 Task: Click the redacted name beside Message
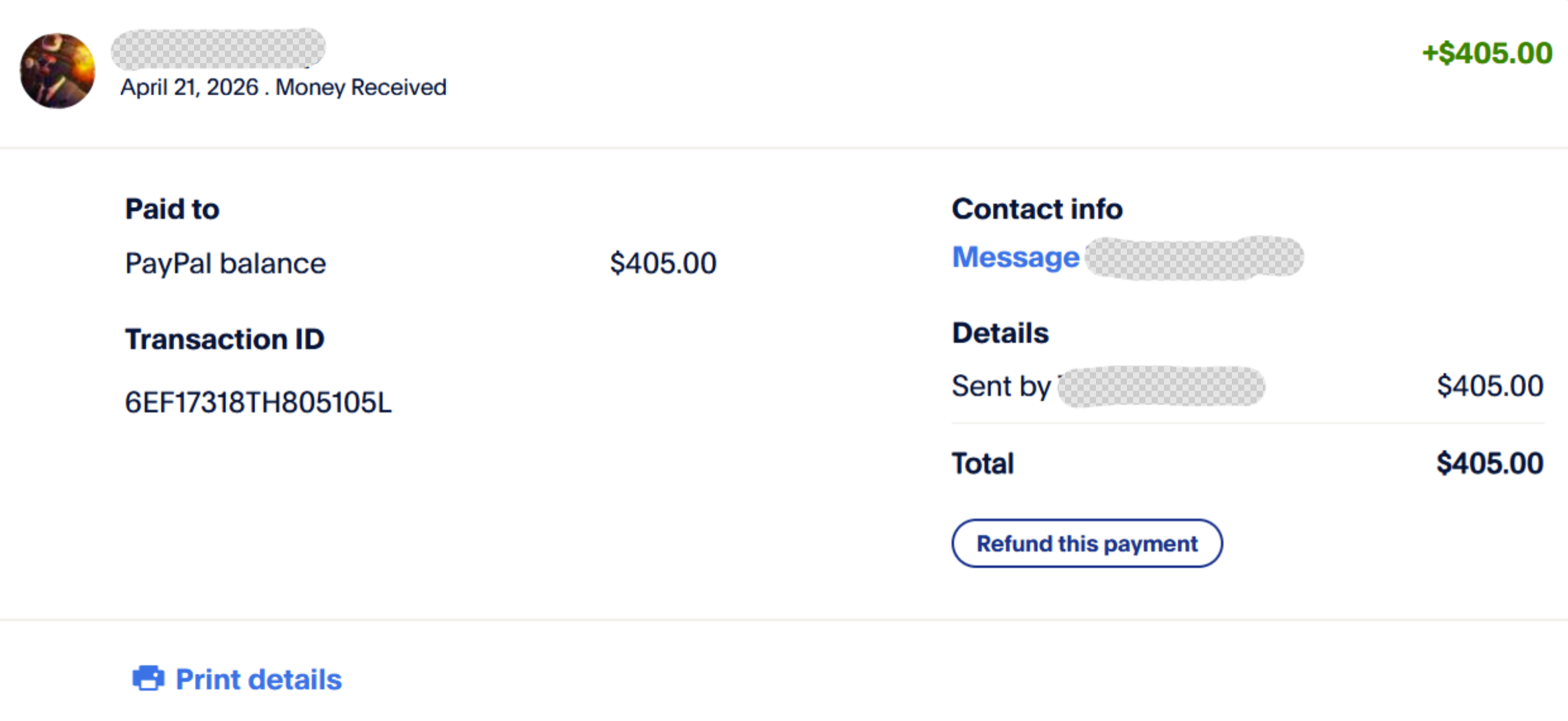click(x=1194, y=258)
